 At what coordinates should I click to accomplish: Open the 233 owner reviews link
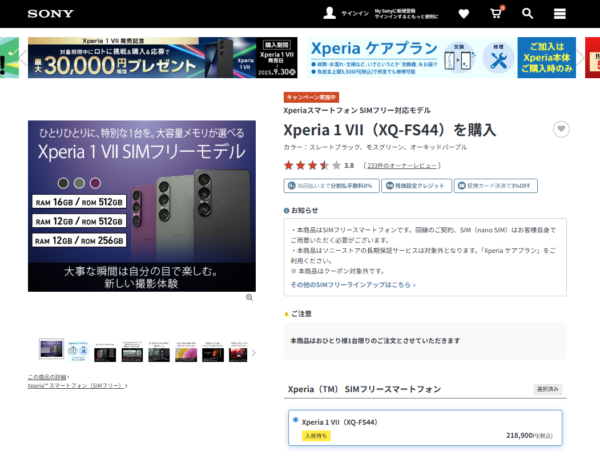[x=402, y=166]
